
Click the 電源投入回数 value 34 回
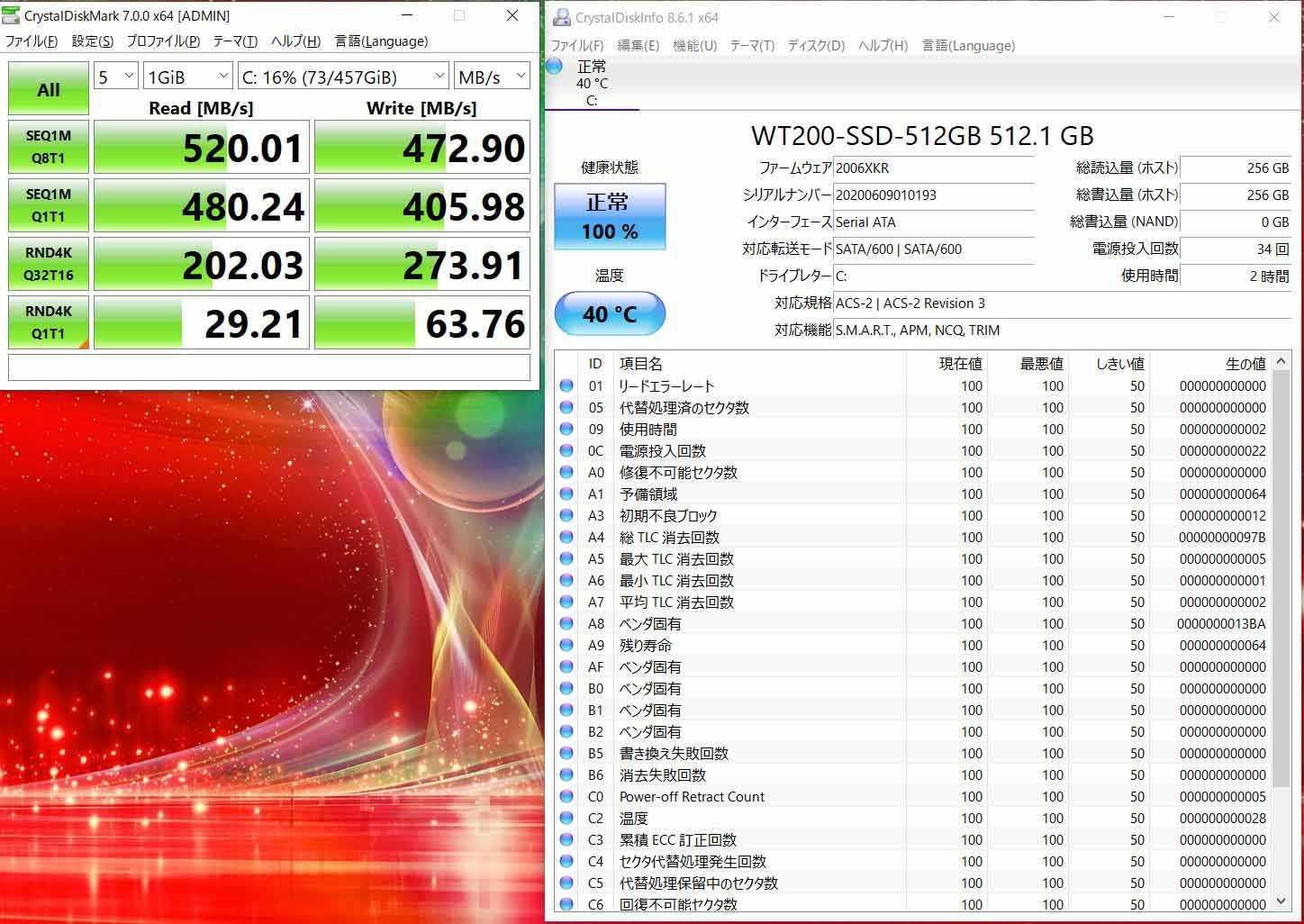tap(1236, 249)
